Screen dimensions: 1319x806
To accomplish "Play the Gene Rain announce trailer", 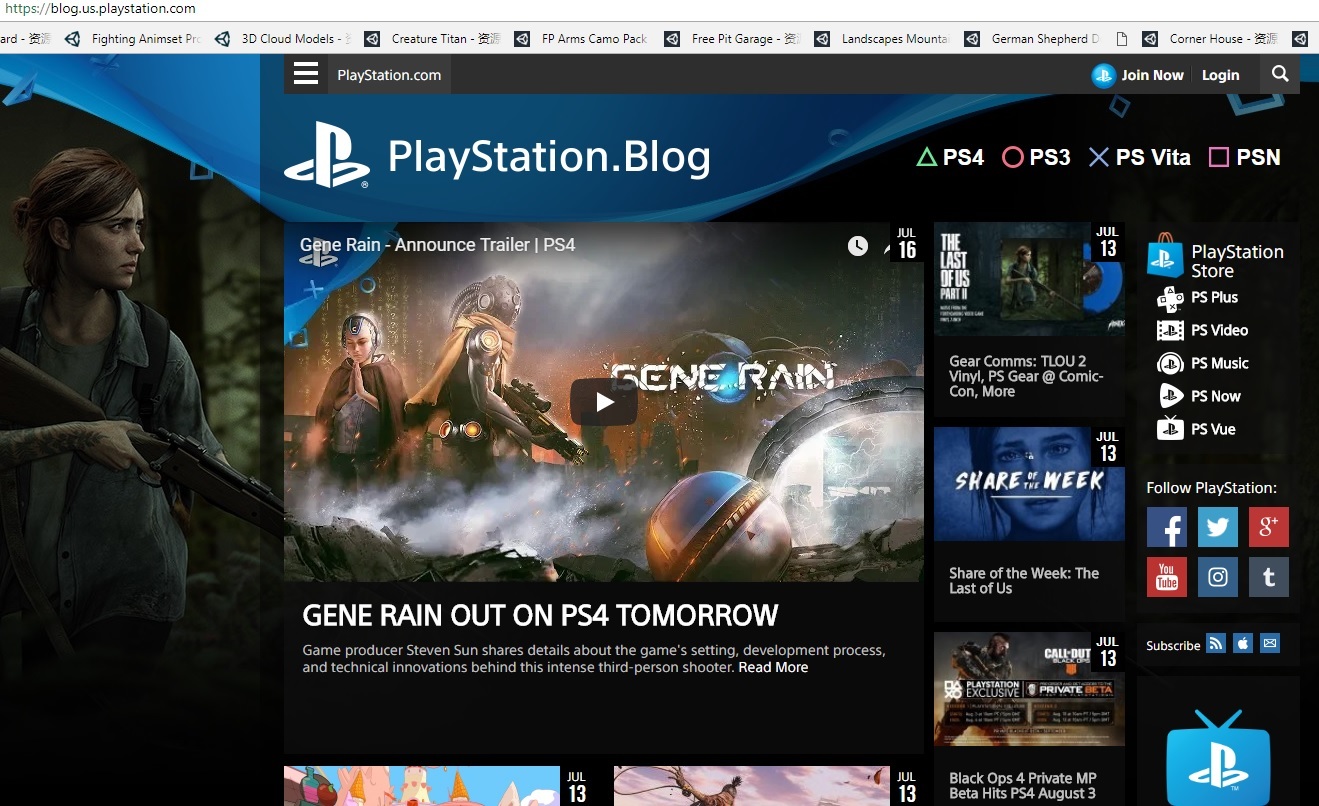I will (603, 402).
